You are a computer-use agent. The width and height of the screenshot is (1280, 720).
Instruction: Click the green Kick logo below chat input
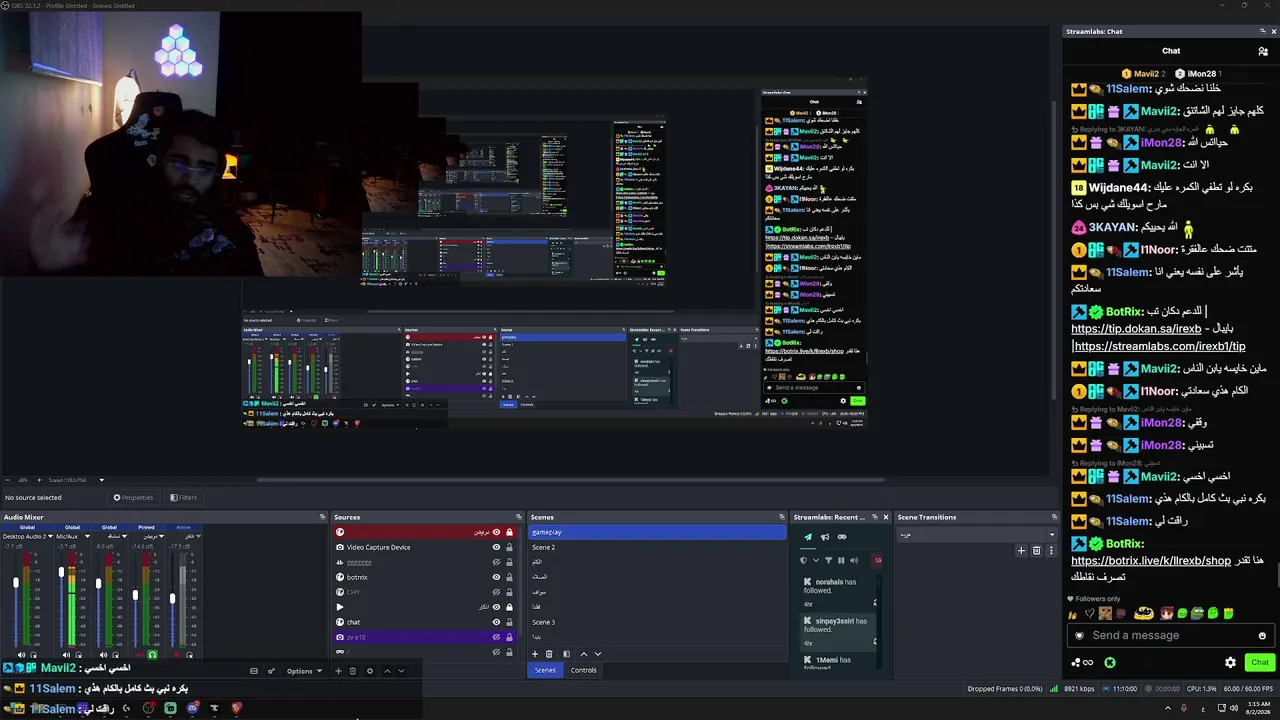1109,662
